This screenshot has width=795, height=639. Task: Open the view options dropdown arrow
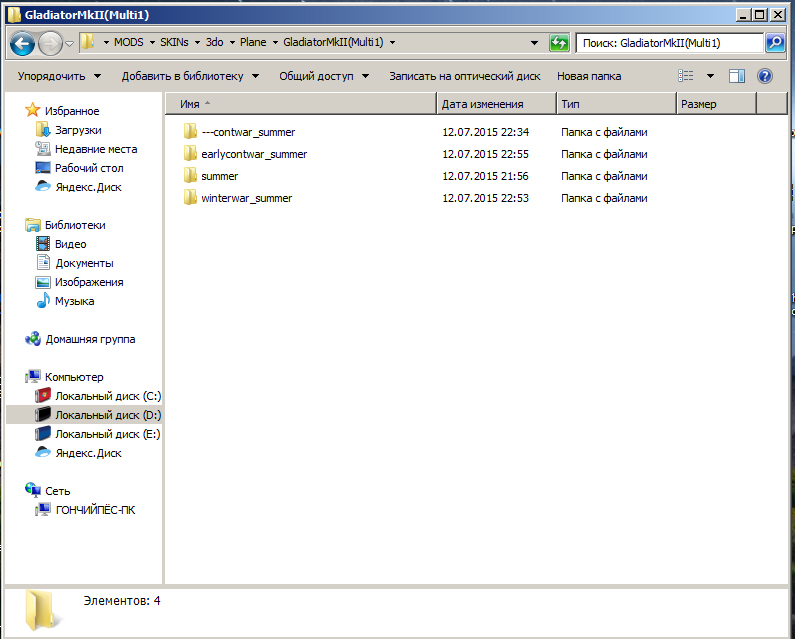[x=710, y=76]
